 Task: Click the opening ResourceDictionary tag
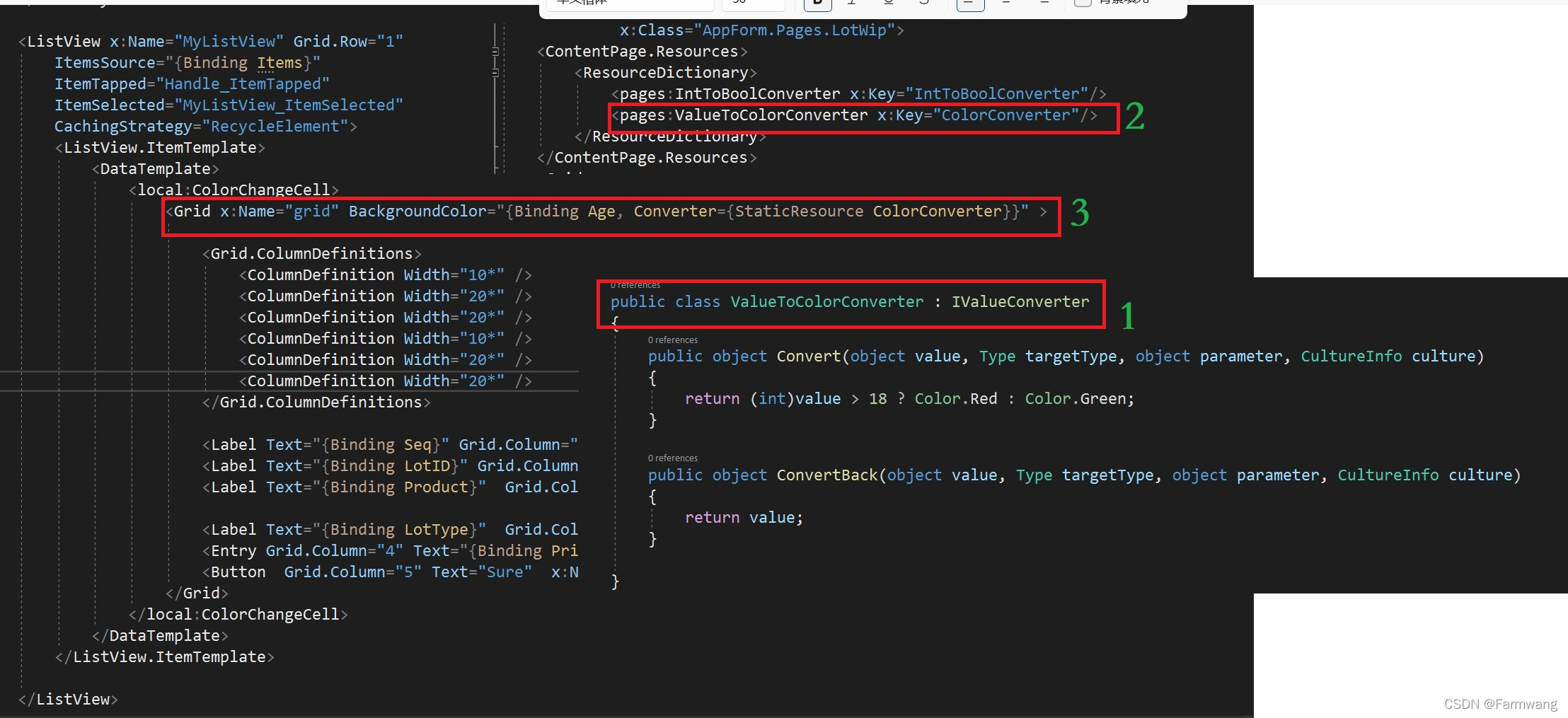point(665,73)
